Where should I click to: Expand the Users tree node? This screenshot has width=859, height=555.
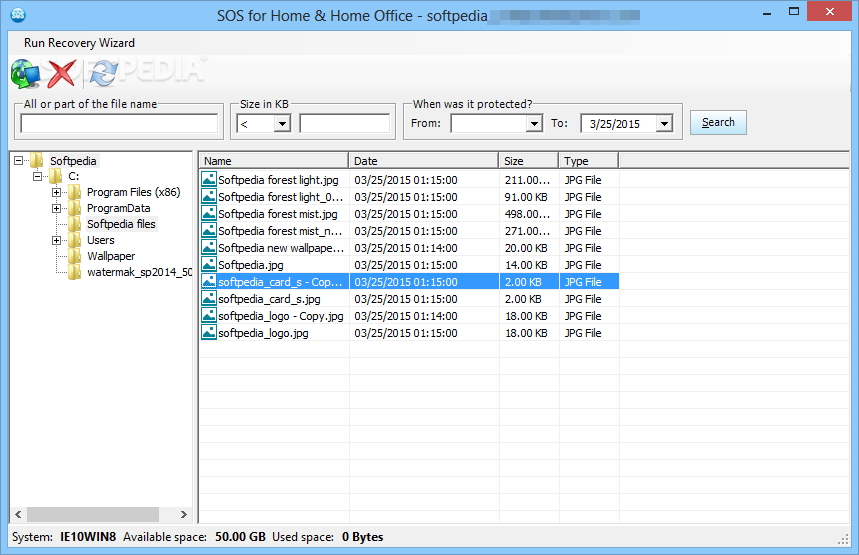coord(56,241)
